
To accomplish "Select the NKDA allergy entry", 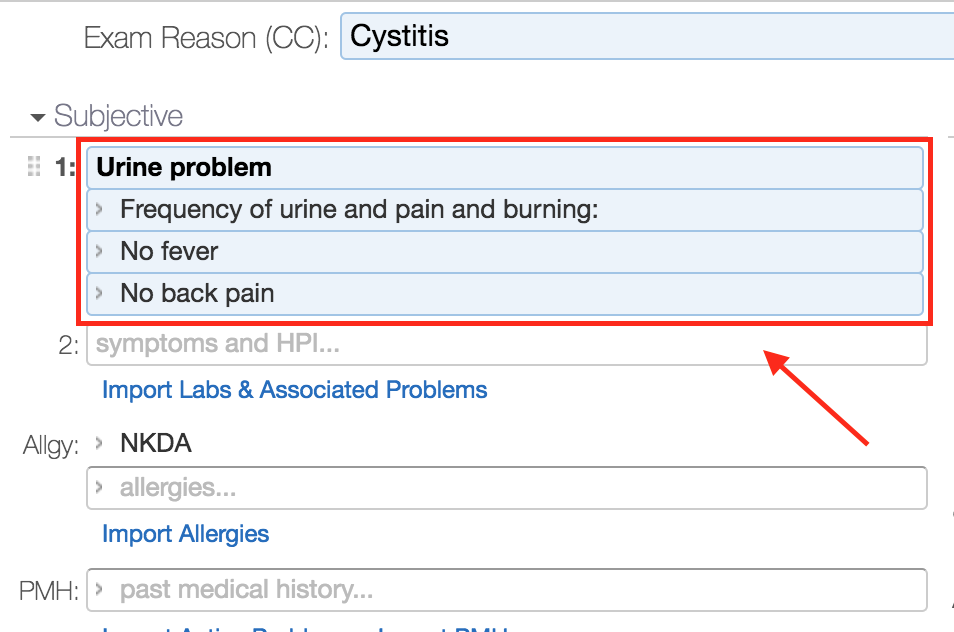I will click(156, 443).
